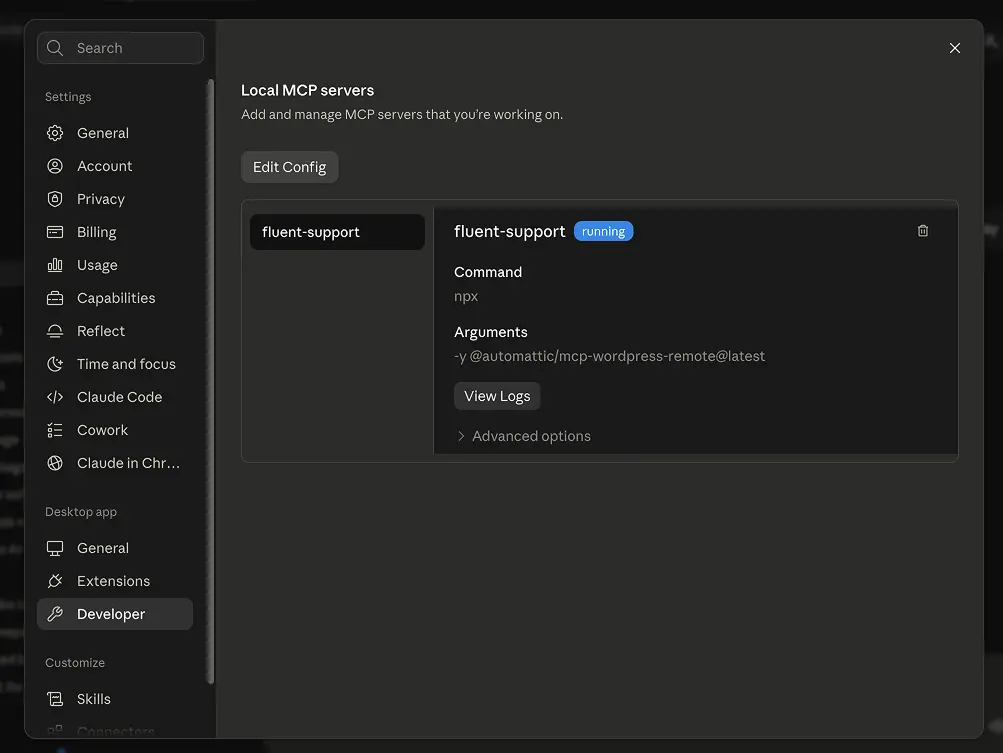Click the Reflect icon in sidebar
Image resolution: width=1003 pixels, height=753 pixels.
pos(55,331)
